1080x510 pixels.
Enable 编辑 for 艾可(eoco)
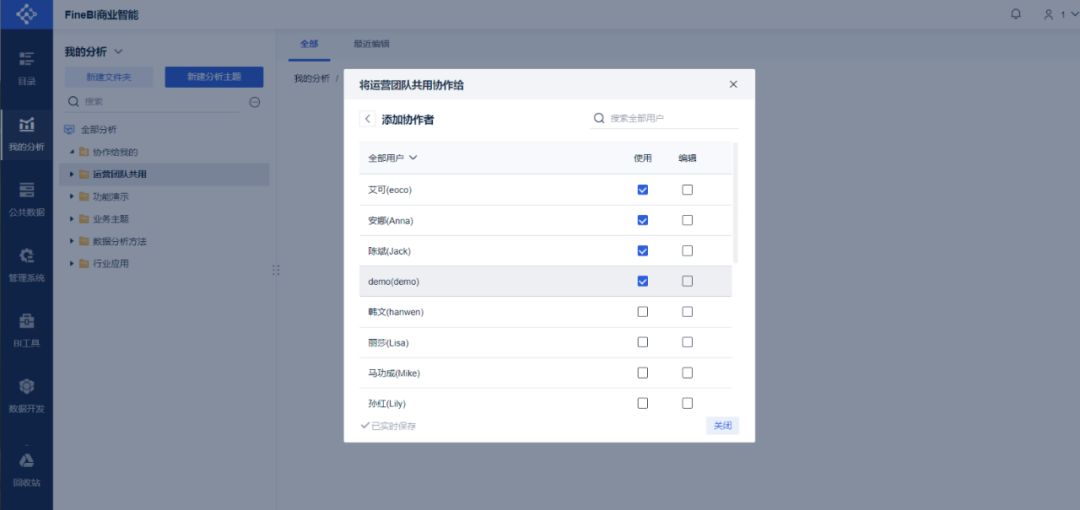[687, 190]
